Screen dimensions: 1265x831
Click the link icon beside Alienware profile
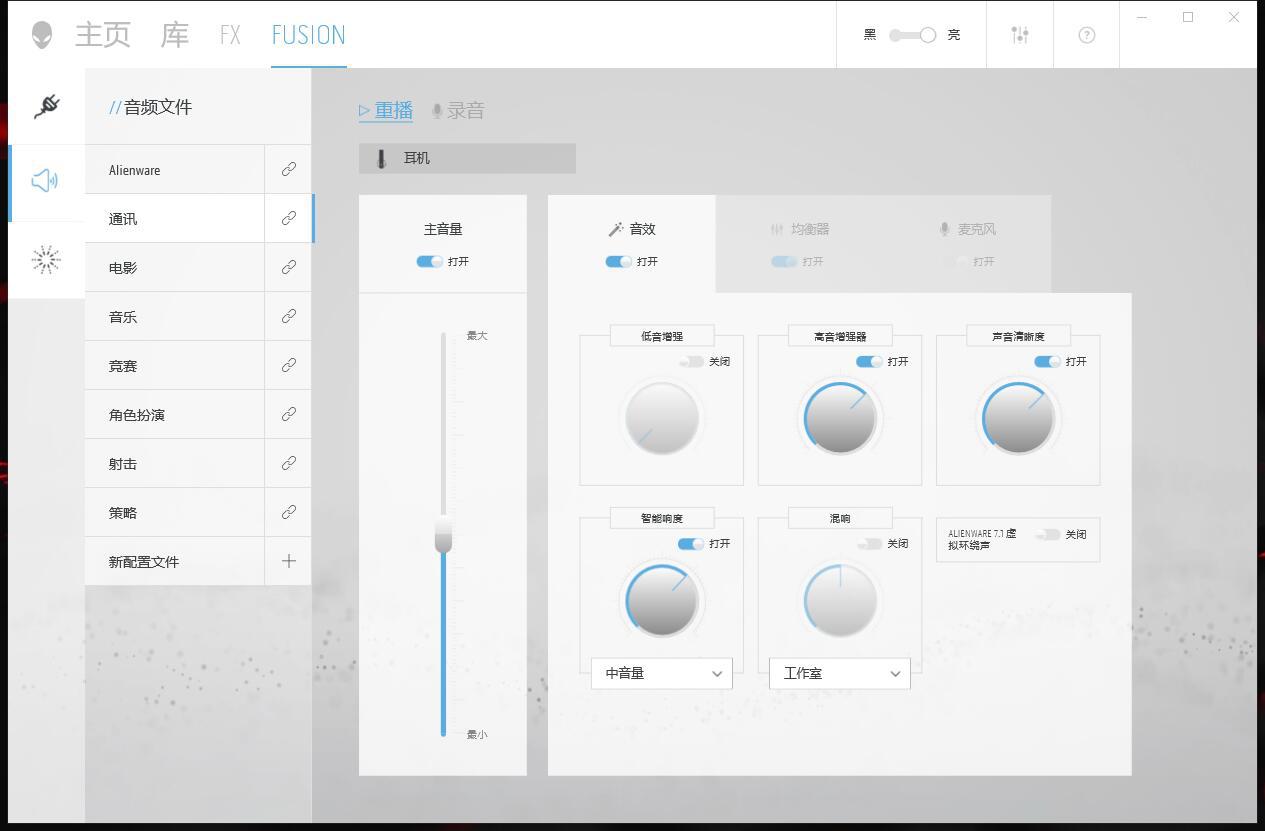pyautogui.click(x=289, y=169)
